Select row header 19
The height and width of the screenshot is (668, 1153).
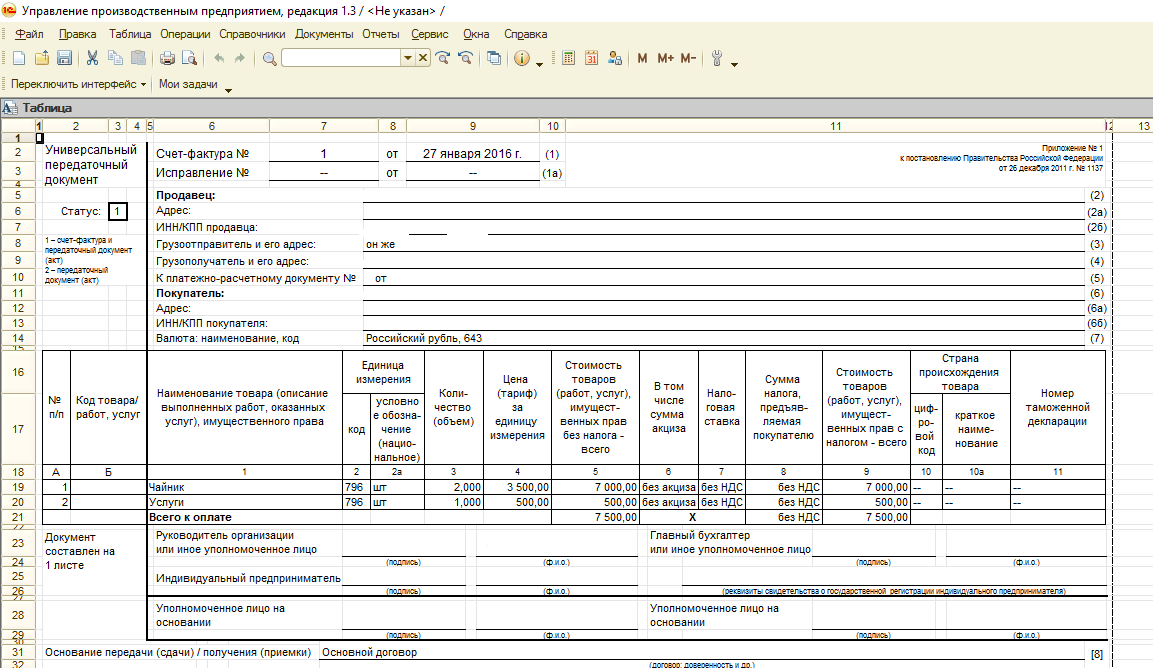[x=18, y=487]
